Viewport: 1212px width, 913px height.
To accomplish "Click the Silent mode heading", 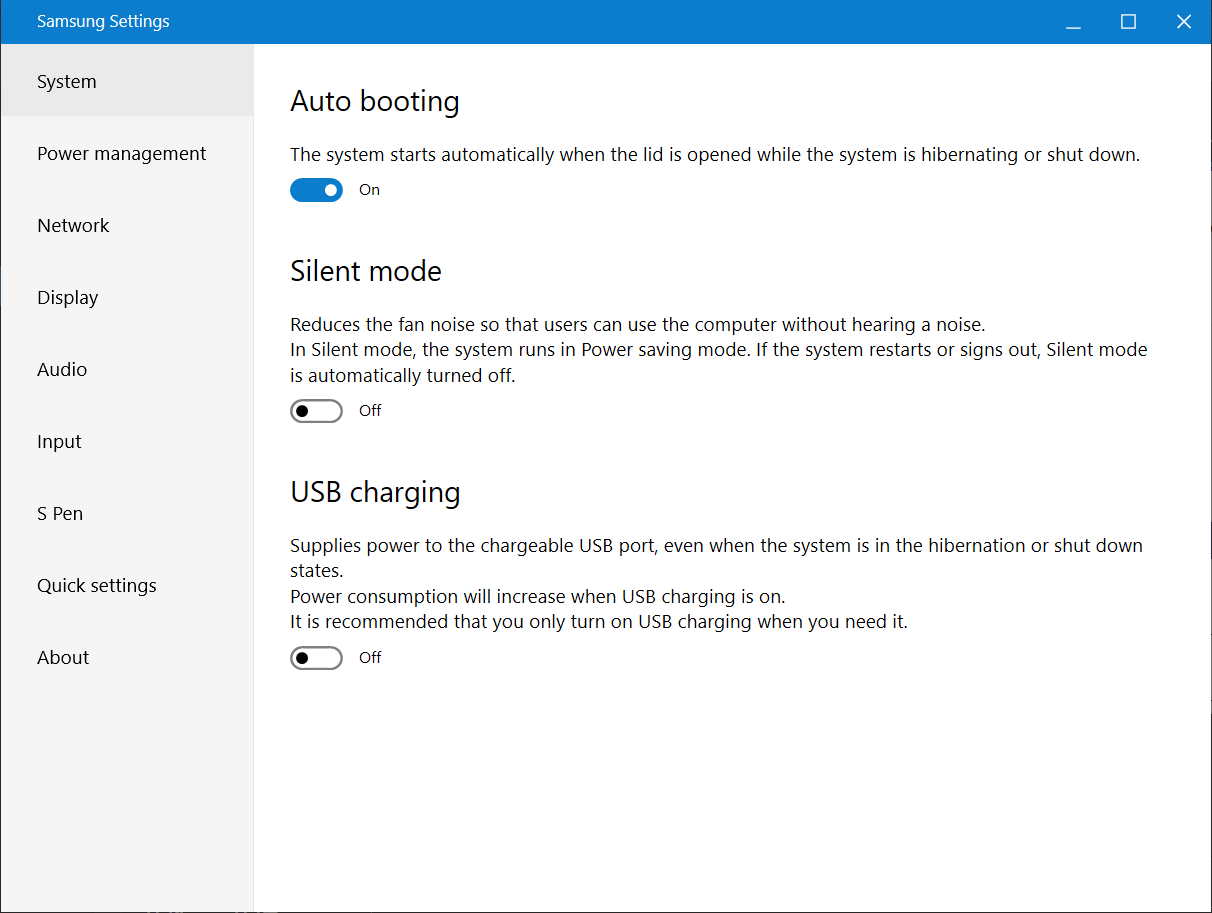I will click(366, 271).
